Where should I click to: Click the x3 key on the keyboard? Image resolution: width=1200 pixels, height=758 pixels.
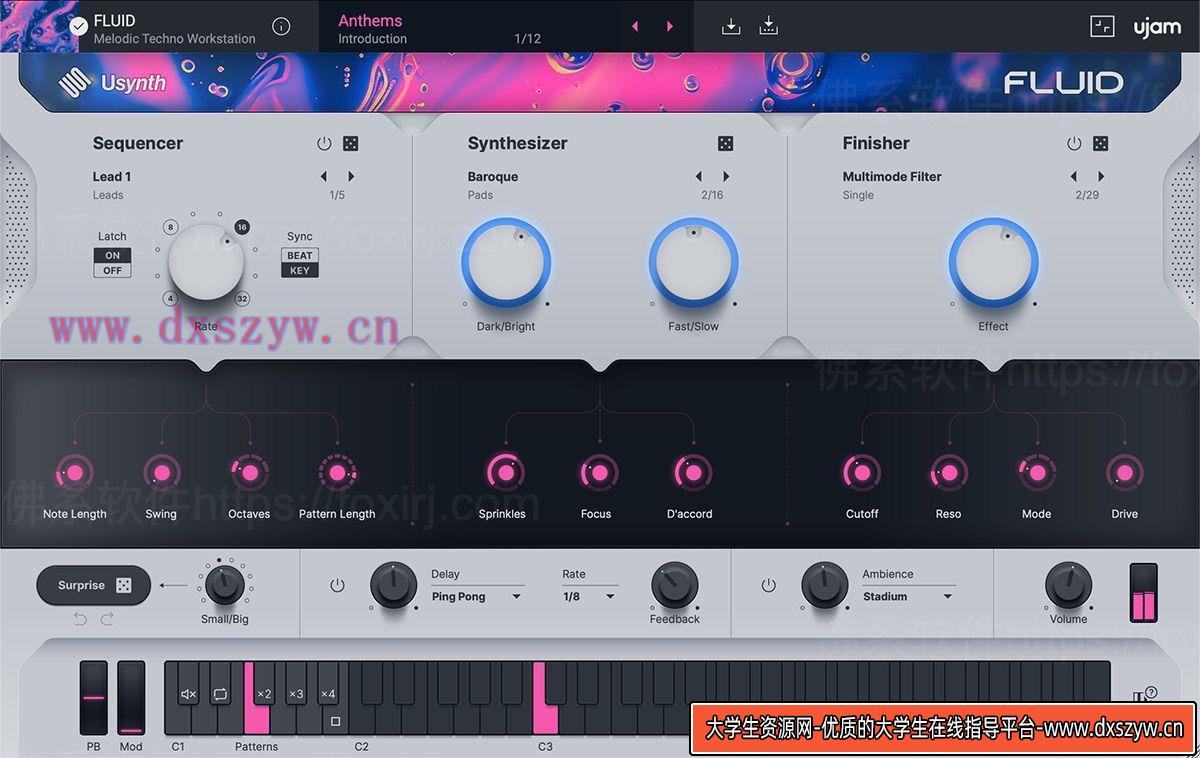296,693
